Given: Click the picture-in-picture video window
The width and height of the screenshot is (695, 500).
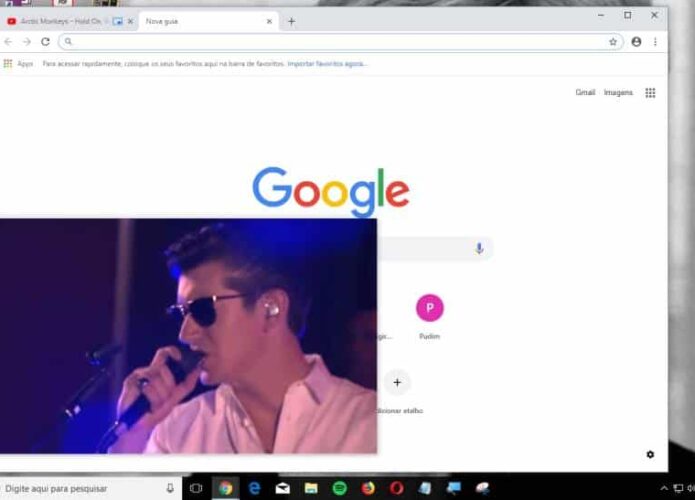Looking at the screenshot, I should [188, 336].
